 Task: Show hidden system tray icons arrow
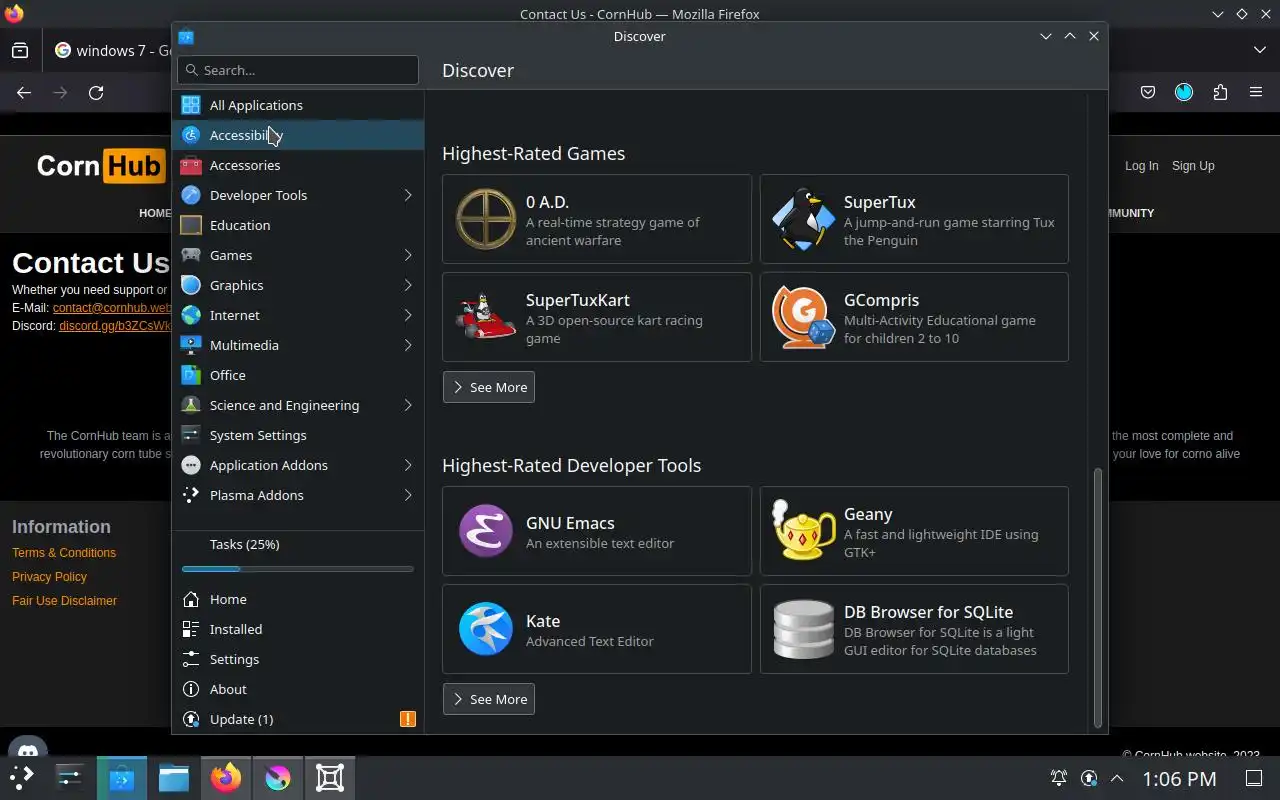[x=1117, y=778]
